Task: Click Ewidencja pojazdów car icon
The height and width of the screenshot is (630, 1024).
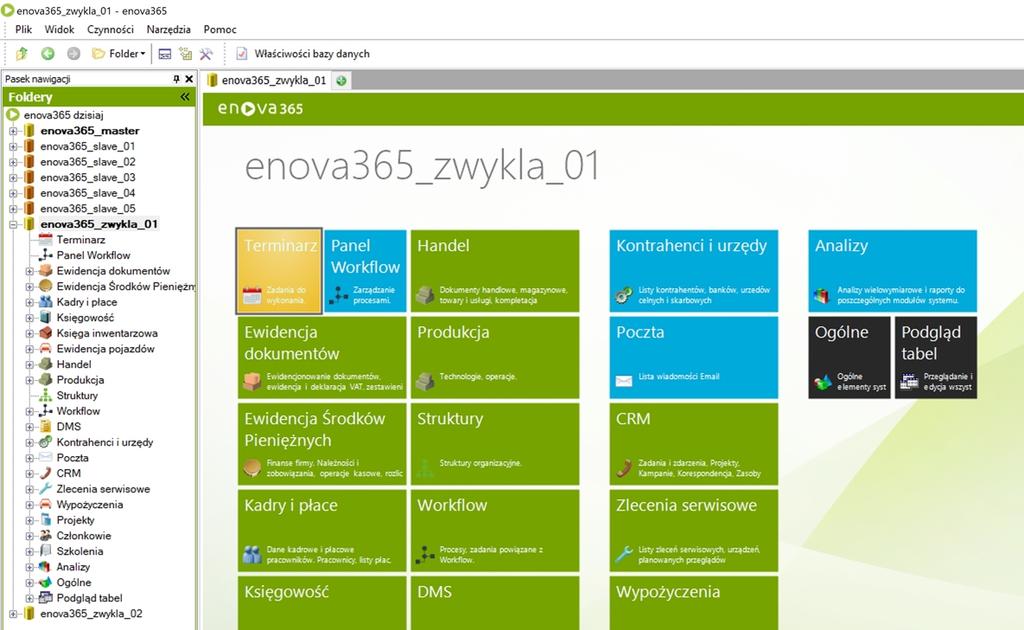Action: 45,349
